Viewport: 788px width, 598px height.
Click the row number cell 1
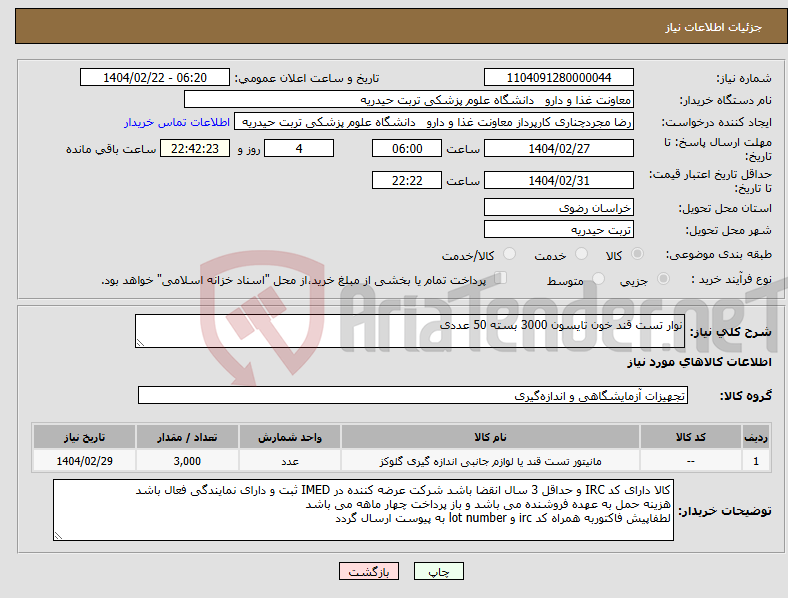click(755, 461)
